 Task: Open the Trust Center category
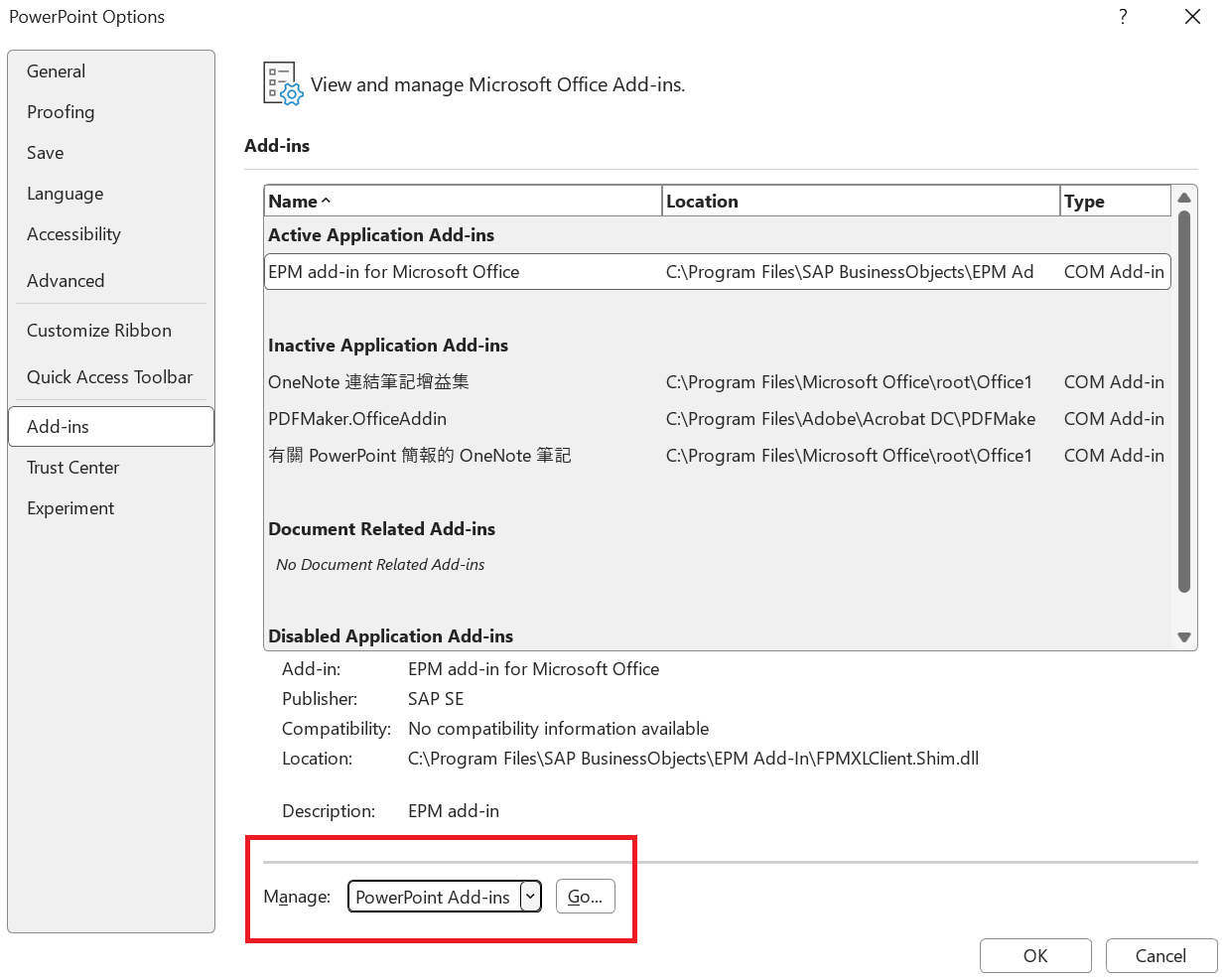pyautogui.click(x=110, y=468)
